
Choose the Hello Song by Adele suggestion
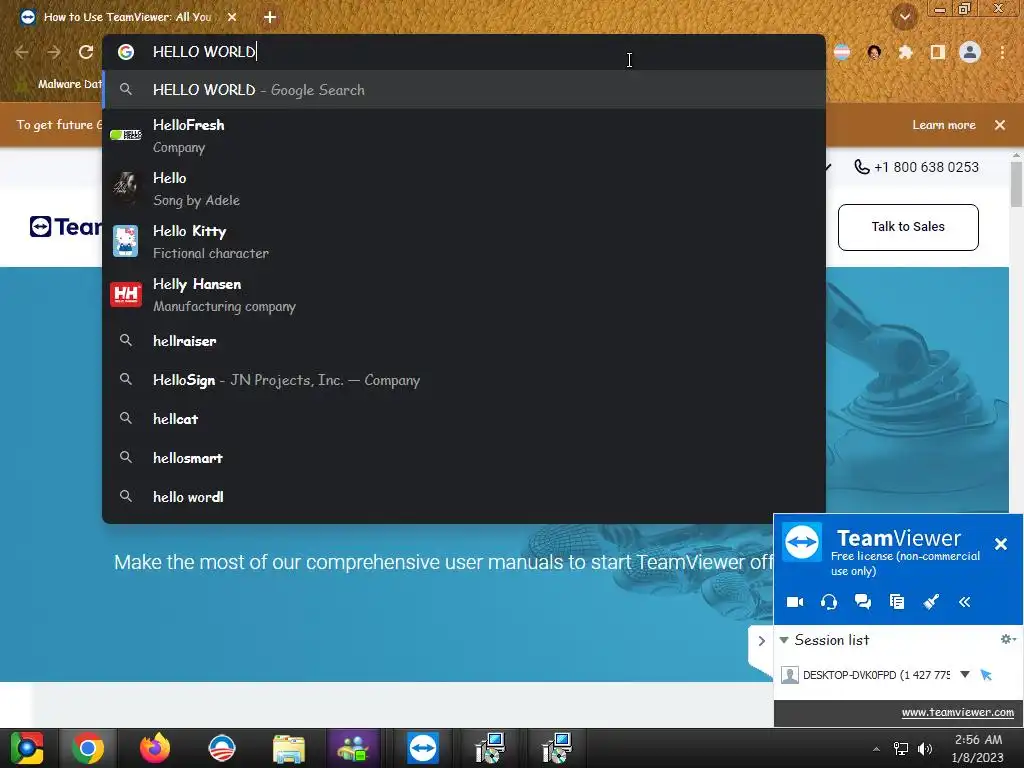[464, 189]
